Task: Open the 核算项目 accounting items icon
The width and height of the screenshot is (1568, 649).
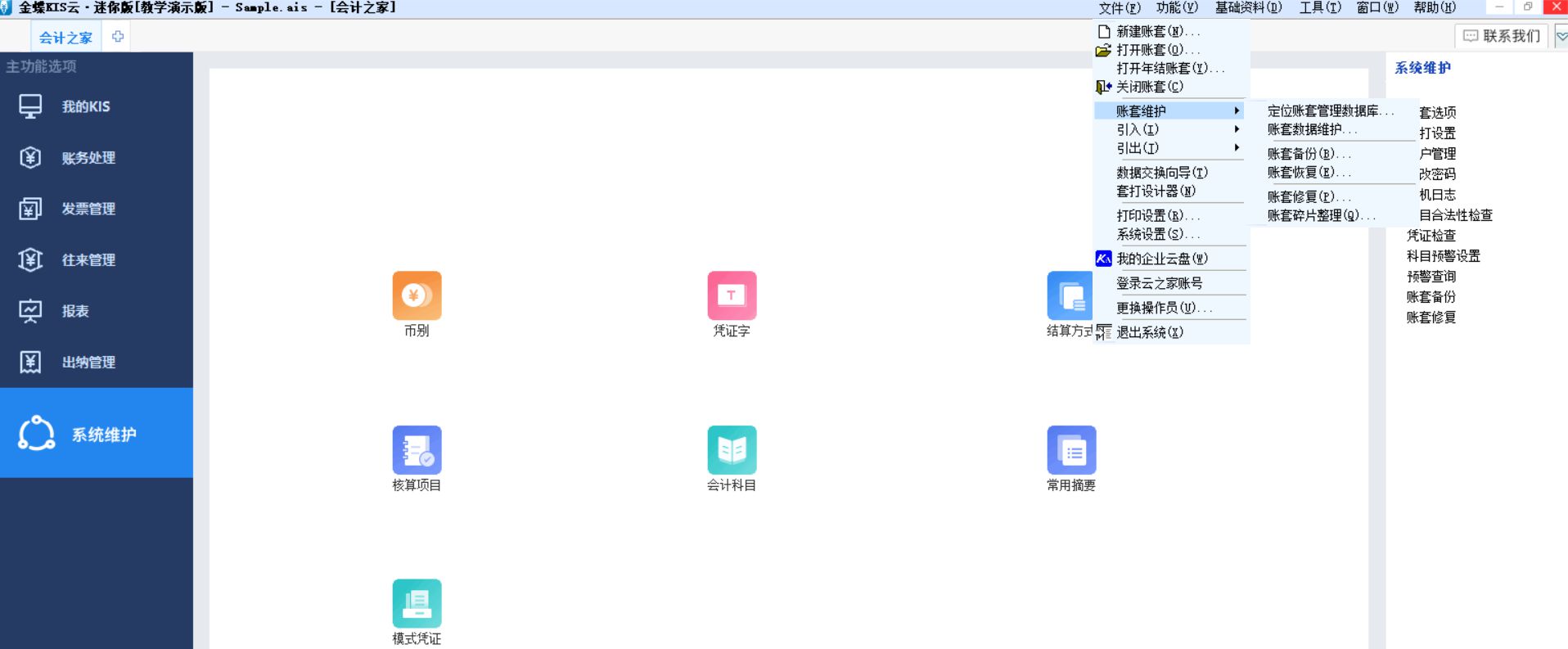Action: pyautogui.click(x=417, y=450)
